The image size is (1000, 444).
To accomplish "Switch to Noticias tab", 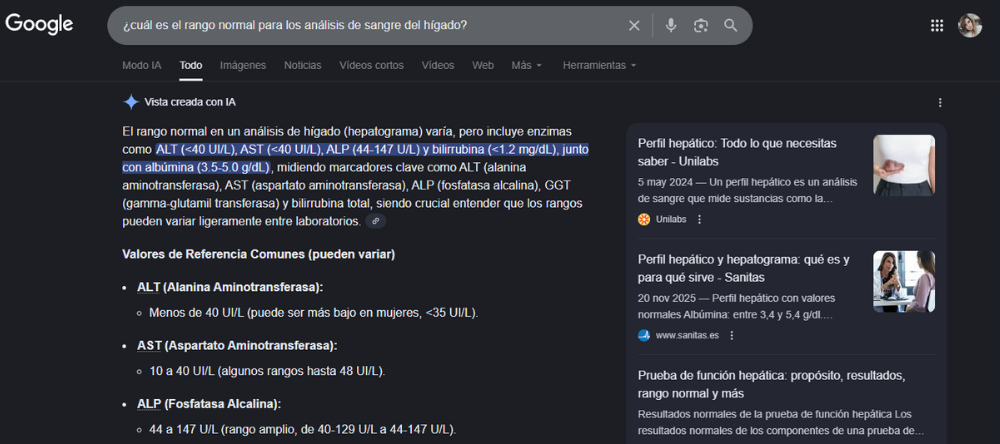I will (303, 65).
